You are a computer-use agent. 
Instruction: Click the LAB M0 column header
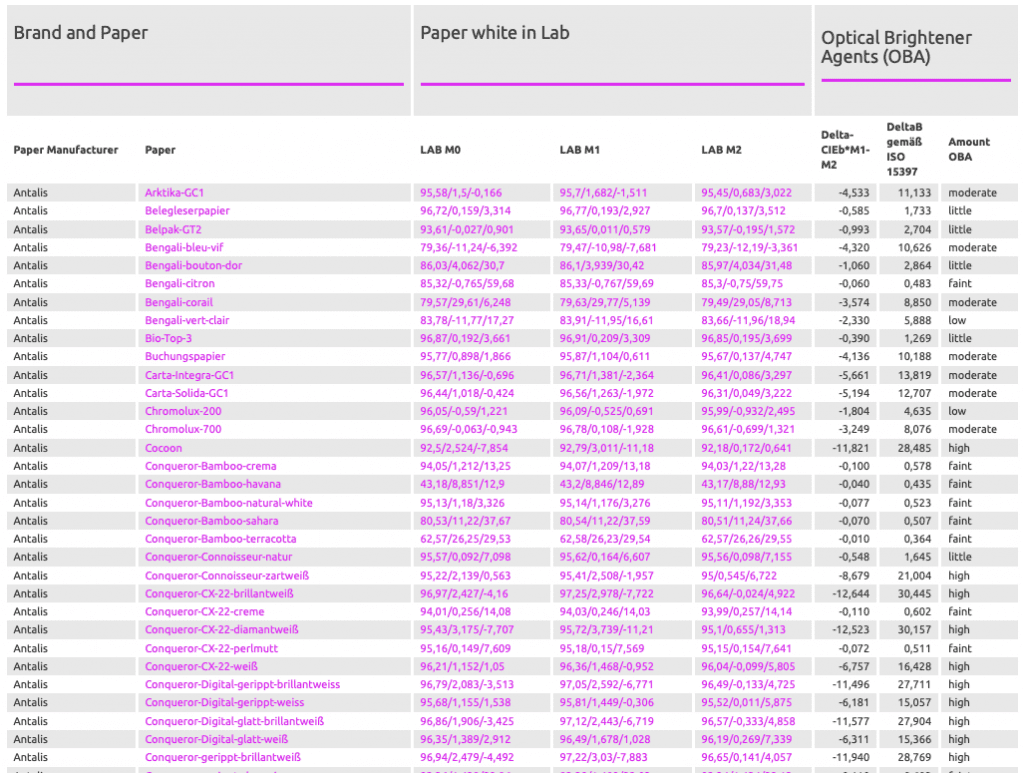point(440,150)
